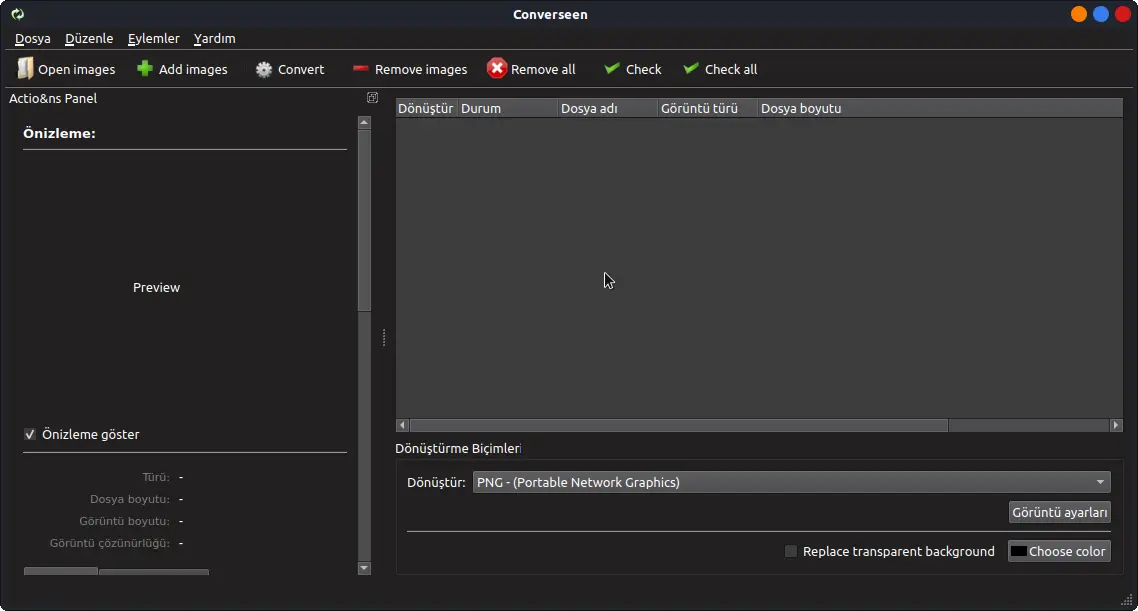
Task: Click Actions Panel scrollbar down arrow
Action: (x=364, y=568)
